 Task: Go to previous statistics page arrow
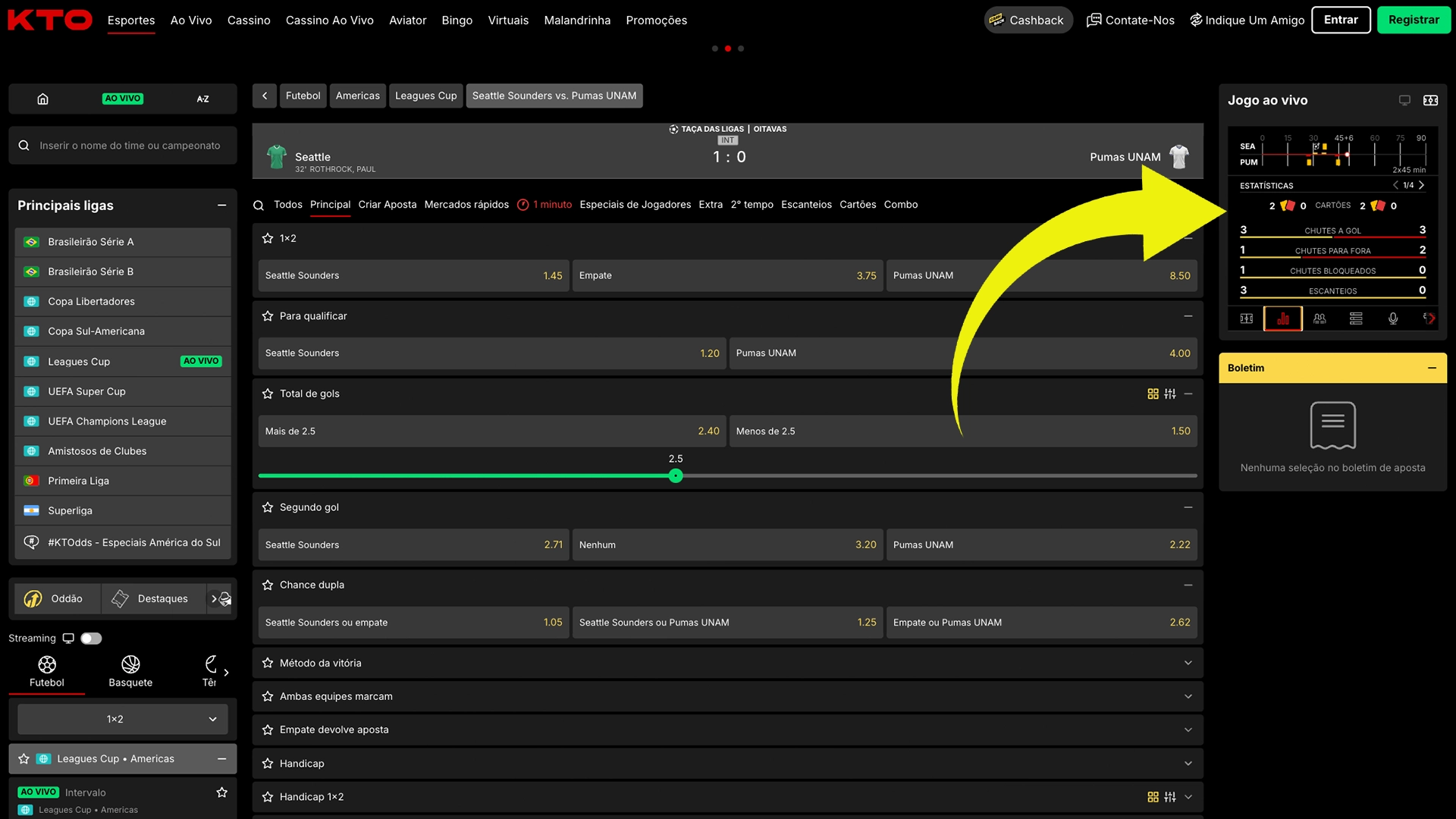click(x=1395, y=185)
